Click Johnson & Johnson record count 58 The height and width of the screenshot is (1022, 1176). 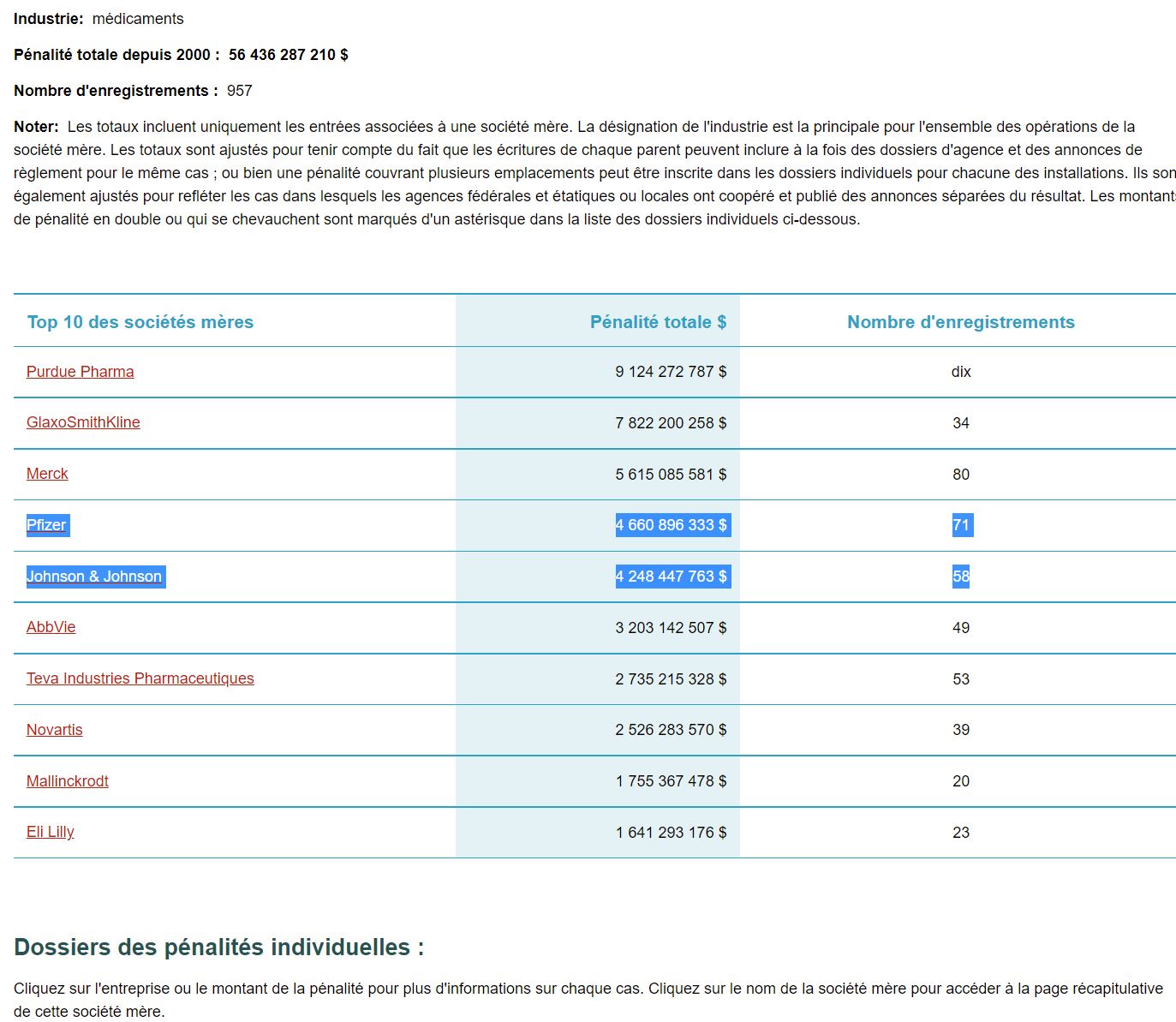pos(961,577)
